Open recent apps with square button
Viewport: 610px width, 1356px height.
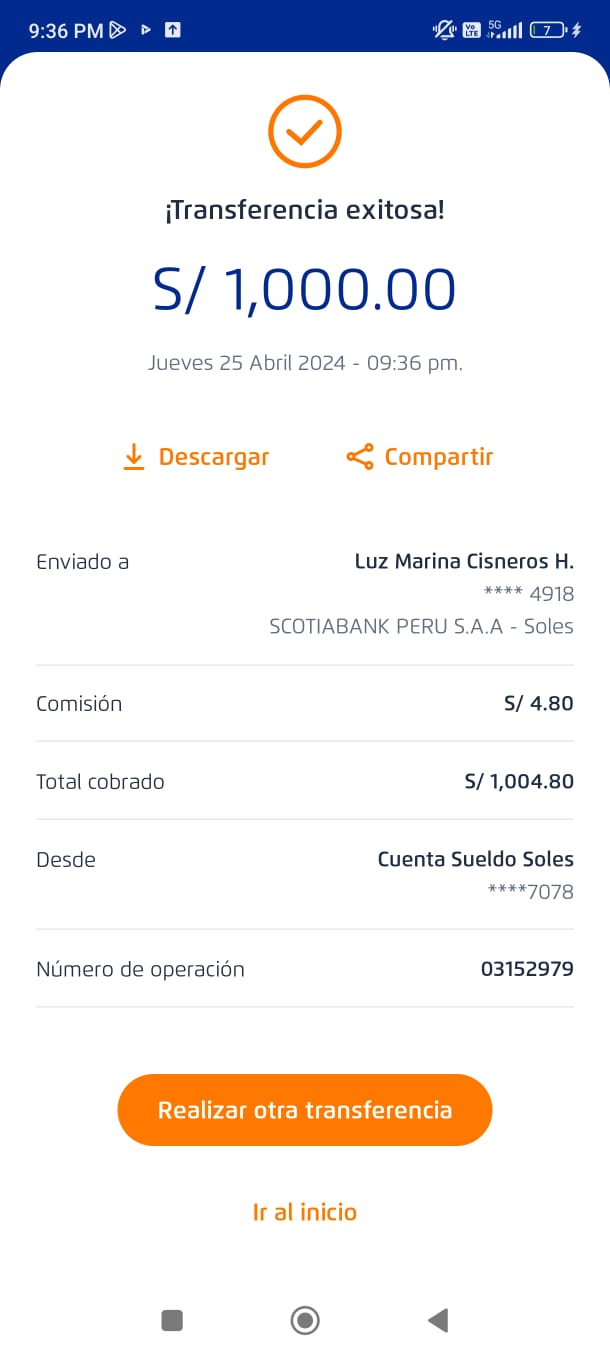pyautogui.click(x=172, y=1320)
